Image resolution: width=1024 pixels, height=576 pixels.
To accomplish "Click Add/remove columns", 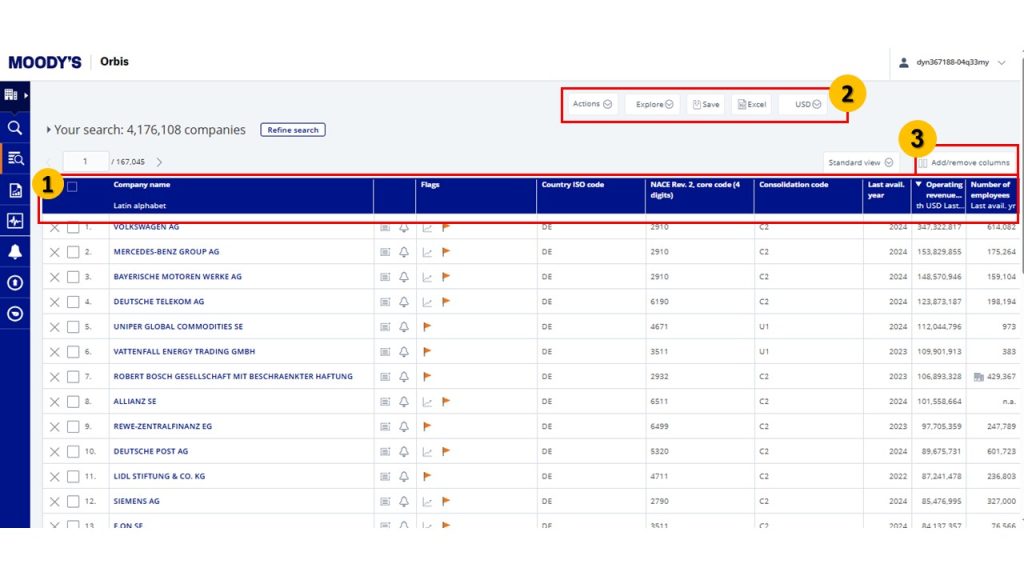I will tap(965, 163).
